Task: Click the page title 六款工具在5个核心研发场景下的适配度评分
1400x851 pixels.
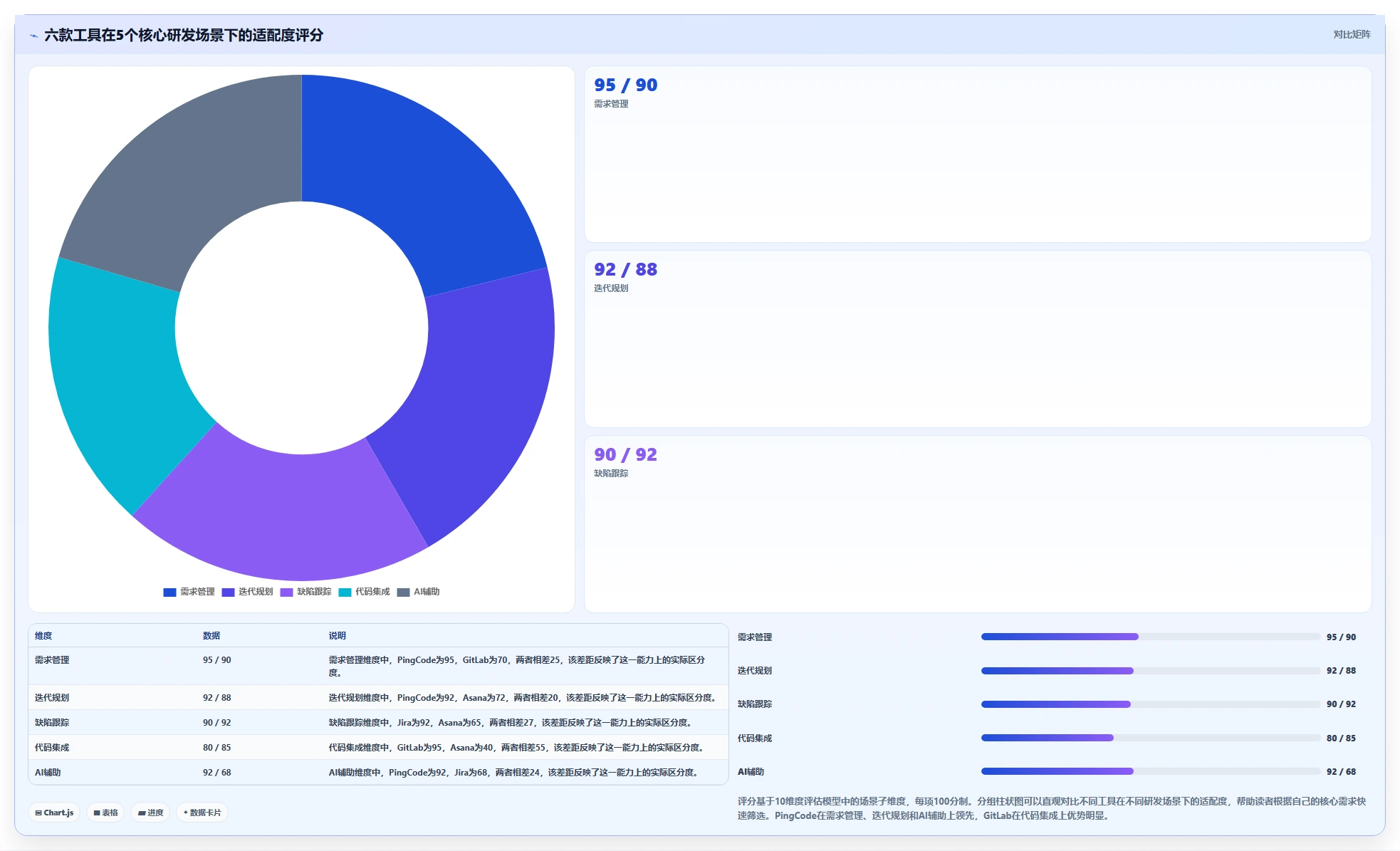Action: click(x=184, y=35)
